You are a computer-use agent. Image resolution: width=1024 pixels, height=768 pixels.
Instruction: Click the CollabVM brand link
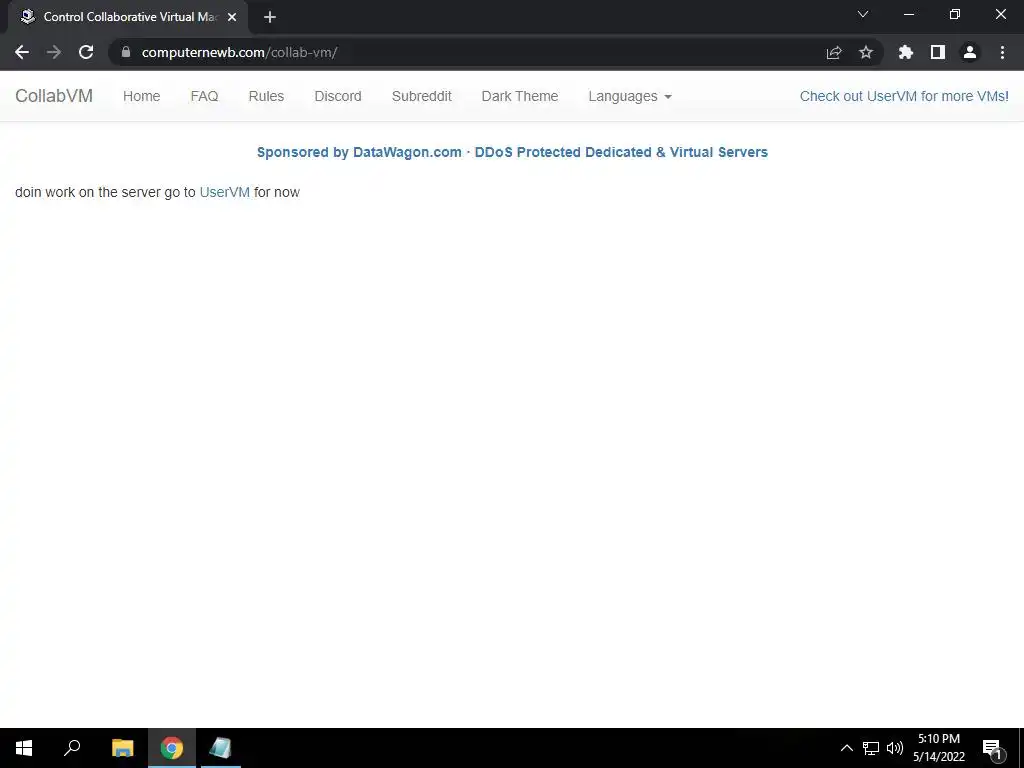[54, 96]
